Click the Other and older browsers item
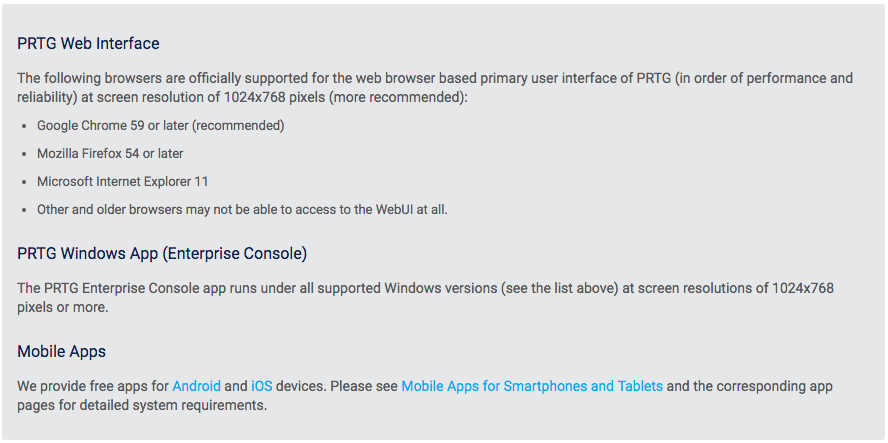 [242, 210]
